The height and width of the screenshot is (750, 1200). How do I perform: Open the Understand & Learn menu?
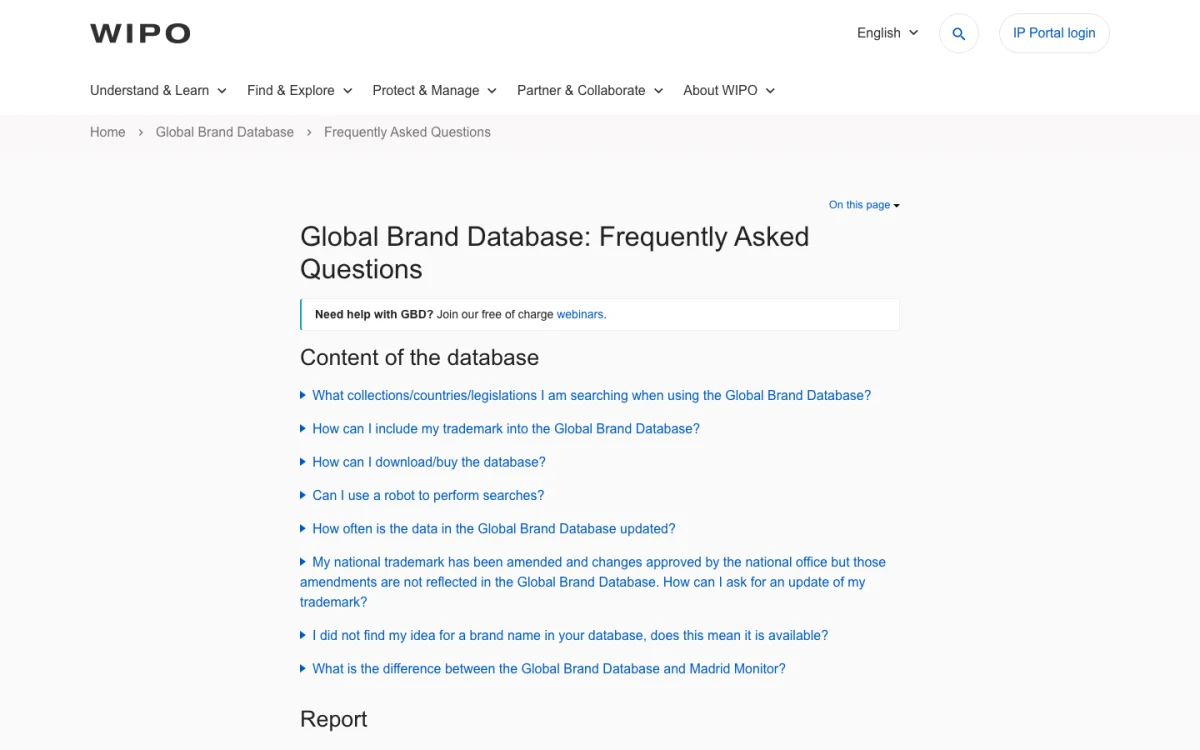(x=158, y=90)
